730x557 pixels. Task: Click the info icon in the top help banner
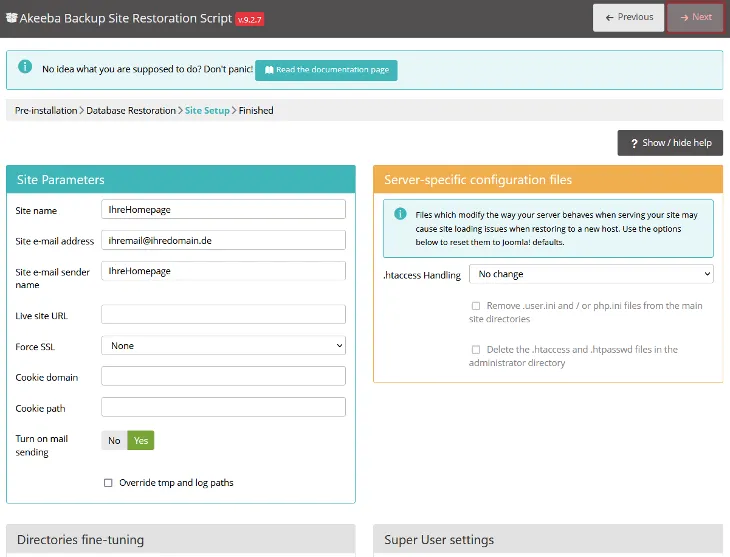pyautogui.click(x=25, y=69)
